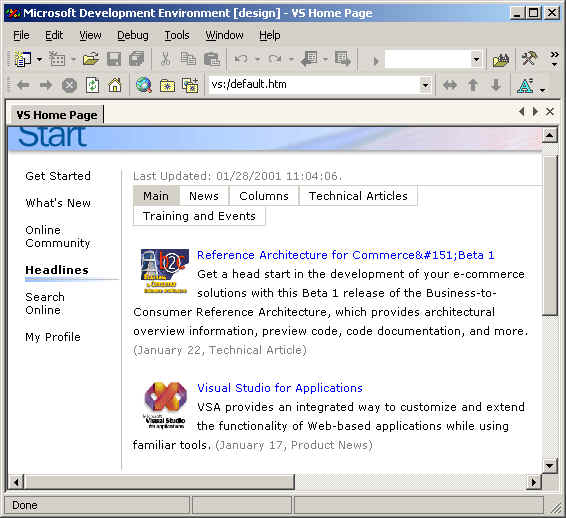566x518 pixels.
Task: Click the Sync Contents double arrow icon
Action: coord(450,85)
